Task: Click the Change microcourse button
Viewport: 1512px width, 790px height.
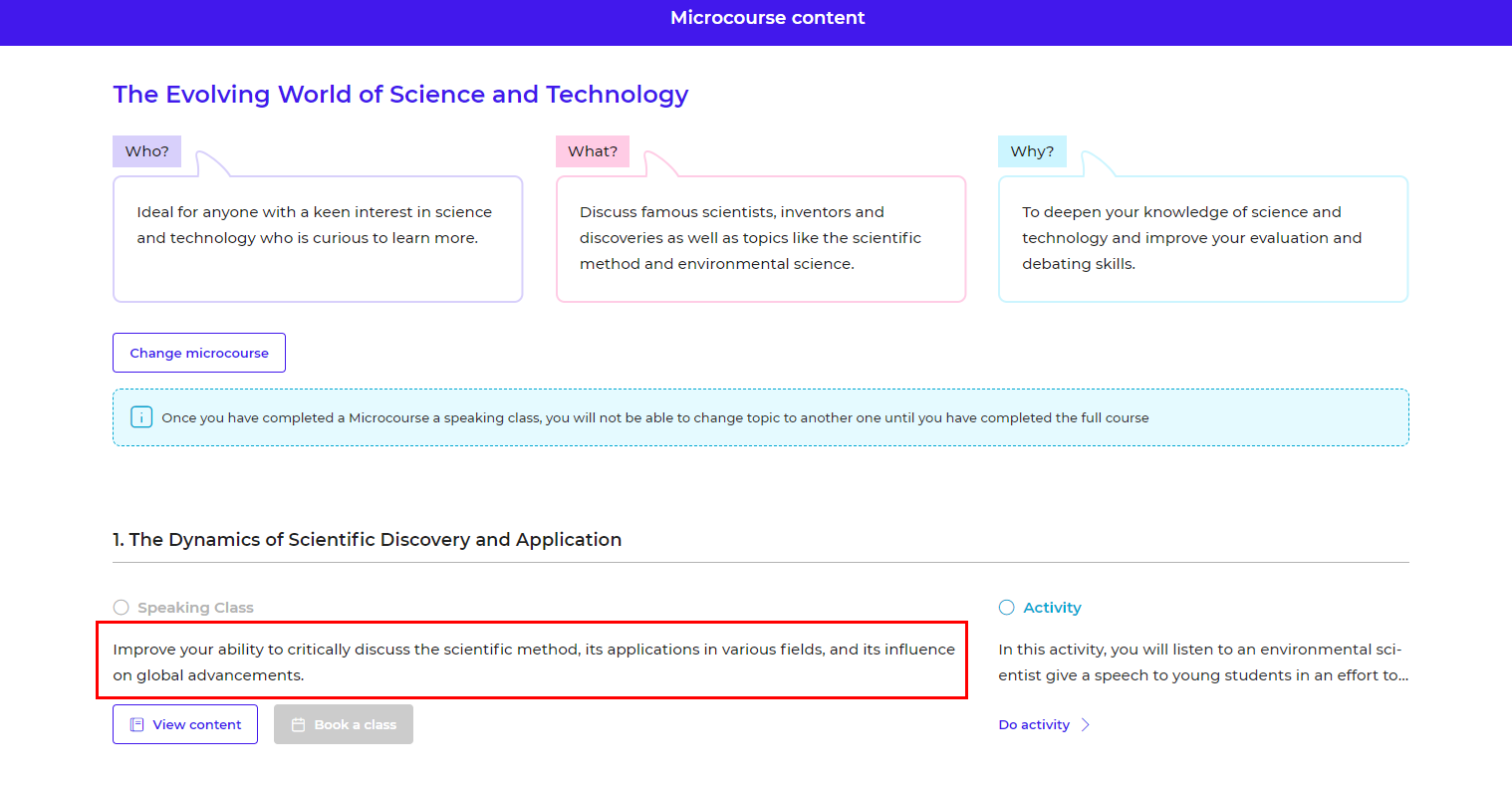Action: 198,352
